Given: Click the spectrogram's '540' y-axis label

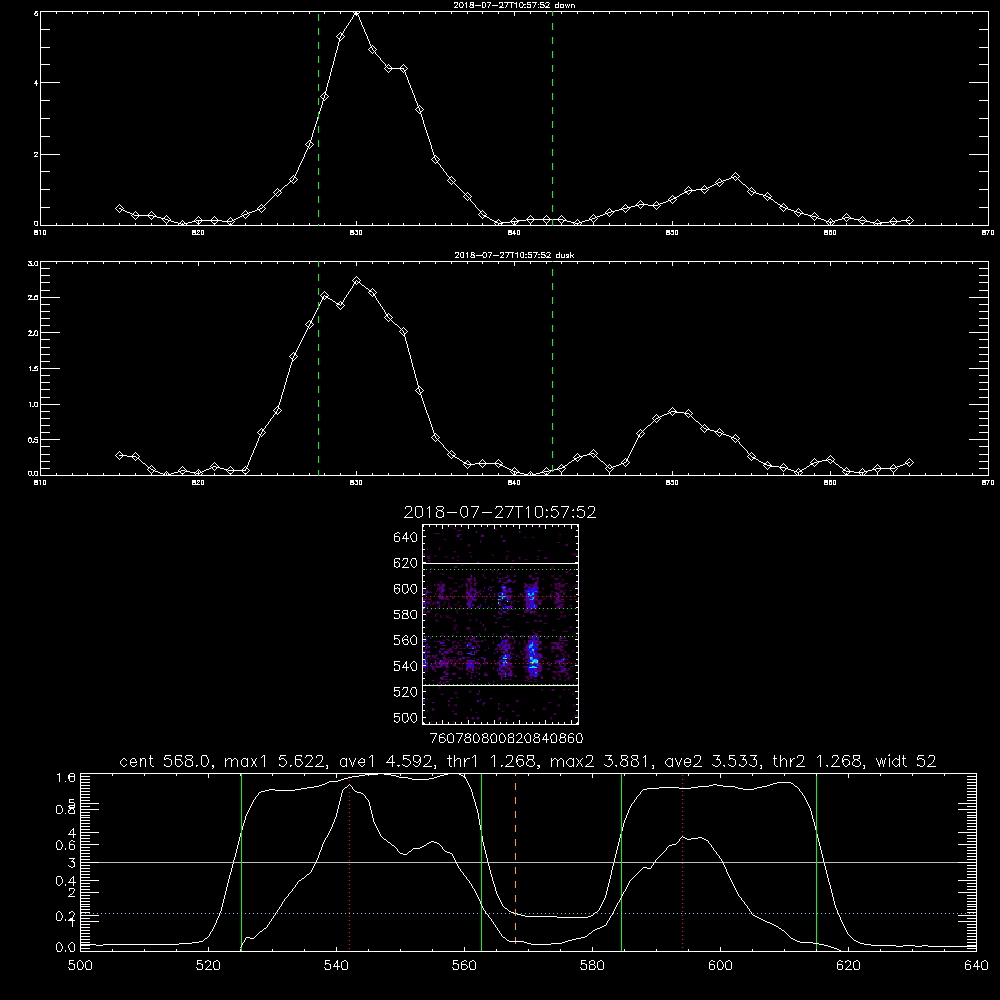Looking at the screenshot, I should 406,666.
